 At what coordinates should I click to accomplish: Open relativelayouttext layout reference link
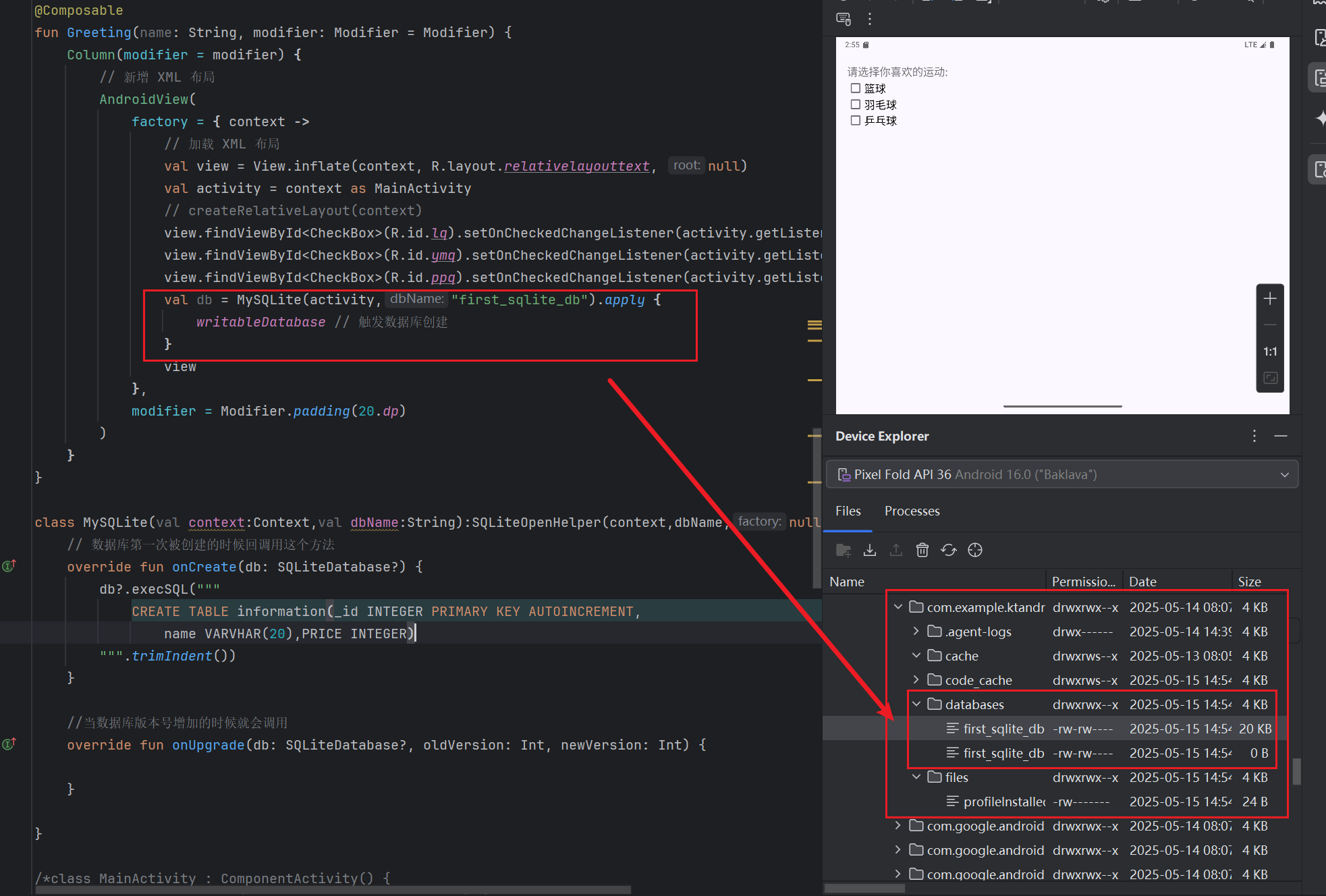576,167
